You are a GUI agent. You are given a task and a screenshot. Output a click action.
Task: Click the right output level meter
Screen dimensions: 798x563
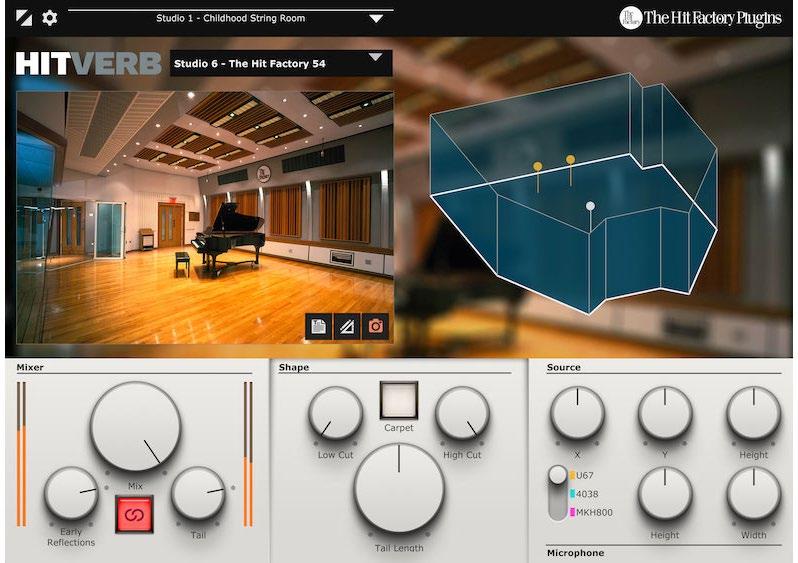coord(248,454)
